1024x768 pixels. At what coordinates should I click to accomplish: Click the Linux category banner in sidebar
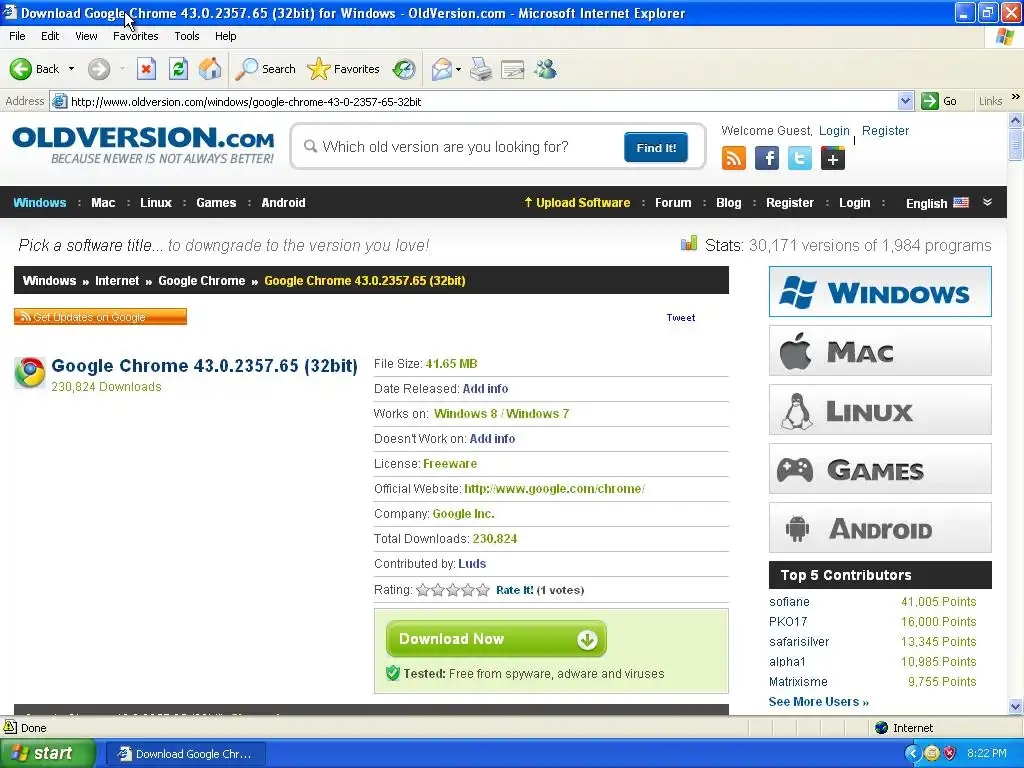pyautogui.click(x=880, y=410)
